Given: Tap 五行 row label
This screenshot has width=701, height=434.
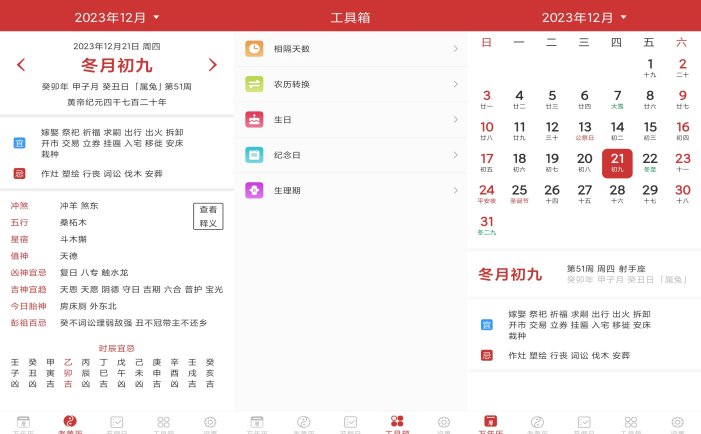Looking at the screenshot, I should click(x=19, y=222).
